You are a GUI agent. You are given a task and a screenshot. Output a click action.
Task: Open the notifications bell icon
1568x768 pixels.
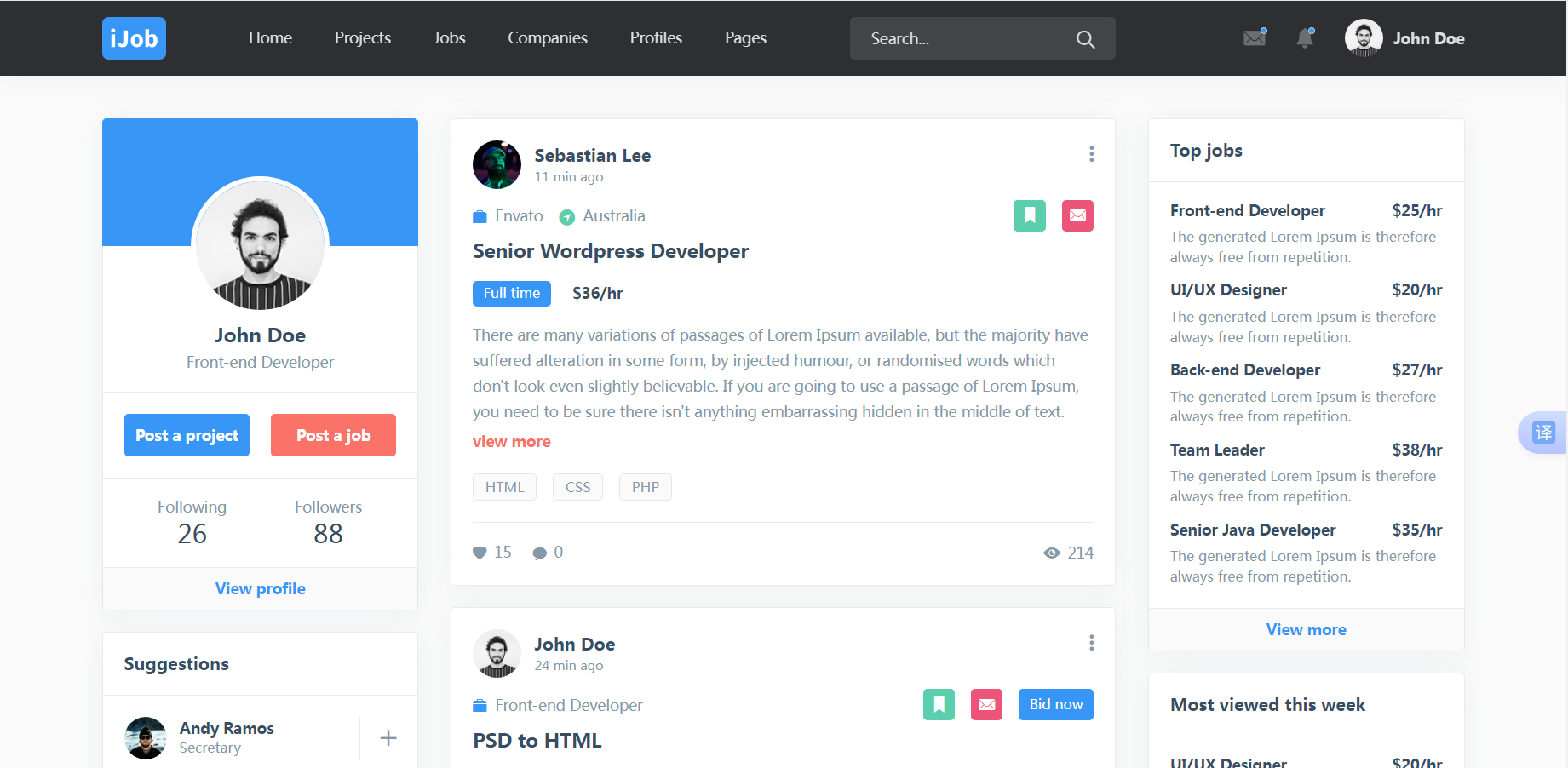[x=1304, y=38]
